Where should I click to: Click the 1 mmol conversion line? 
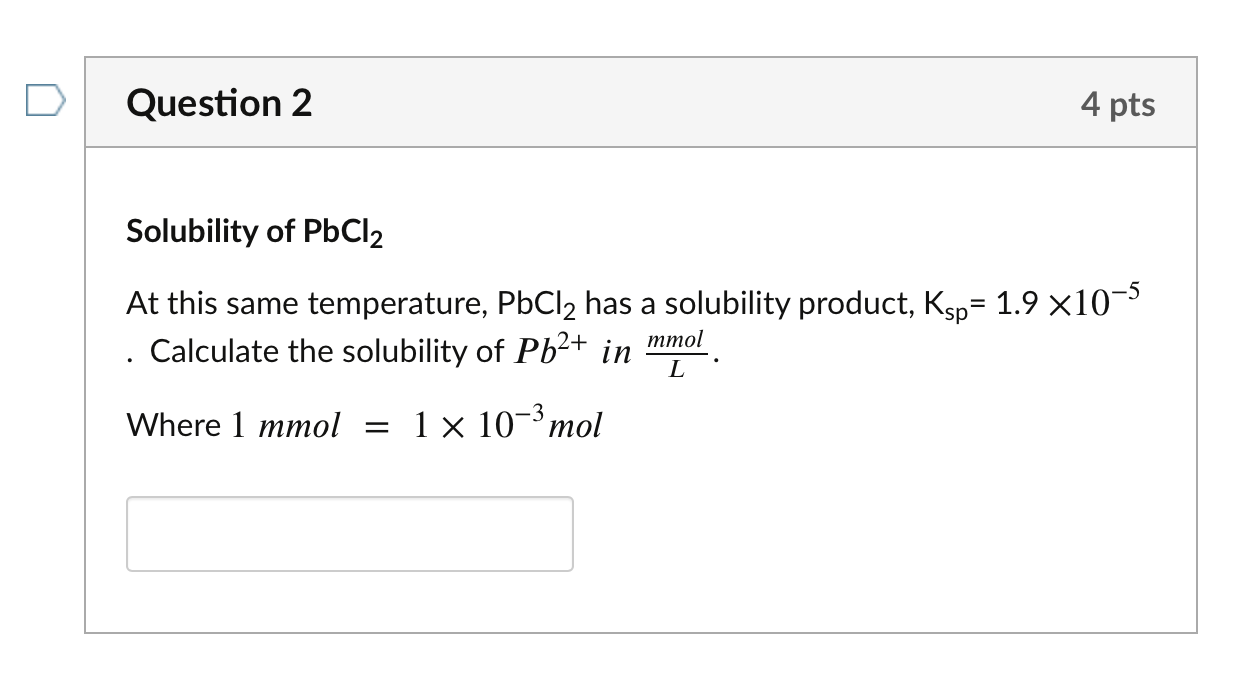[364, 423]
